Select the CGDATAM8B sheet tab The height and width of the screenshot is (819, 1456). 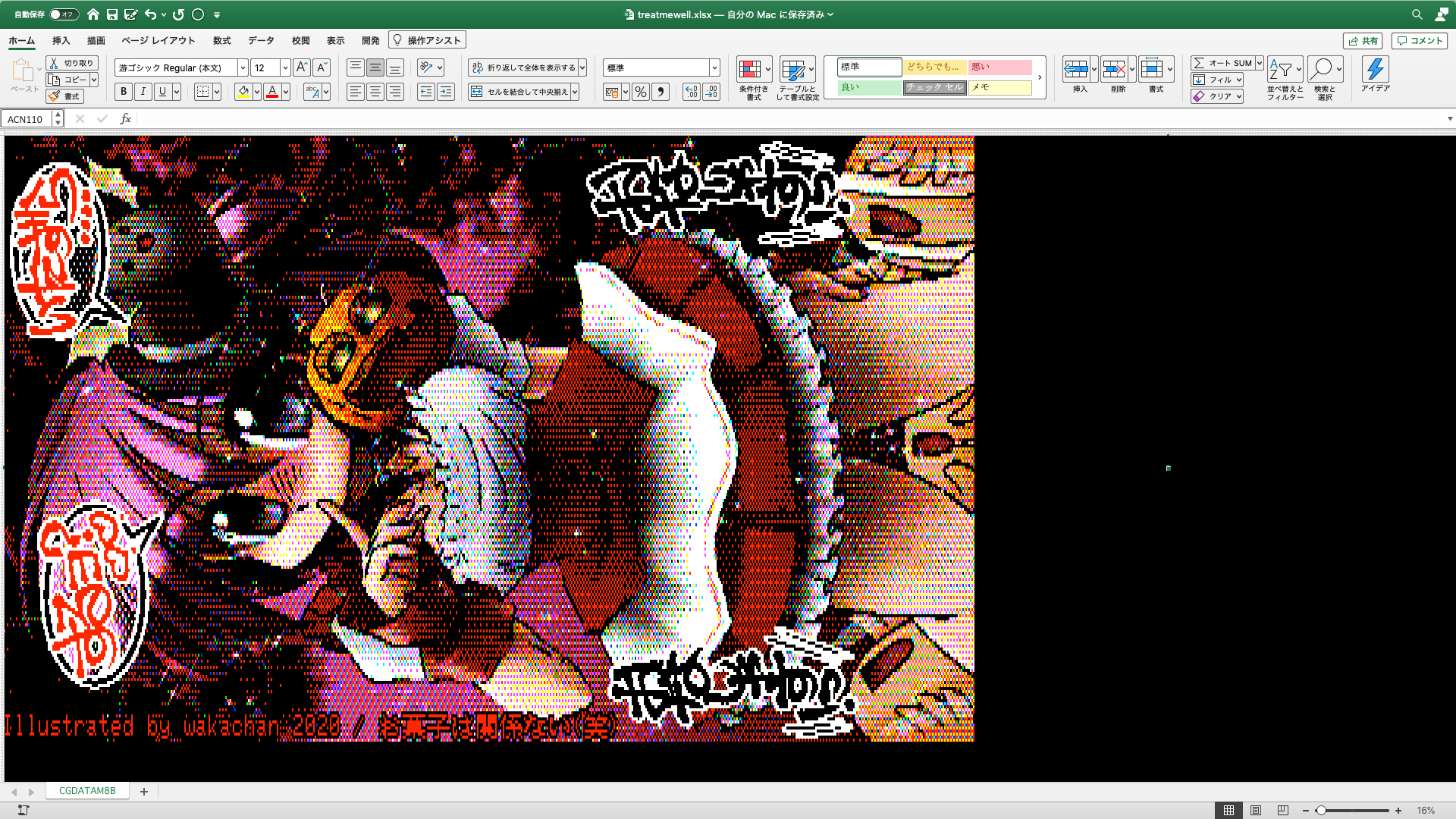(87, 791)
